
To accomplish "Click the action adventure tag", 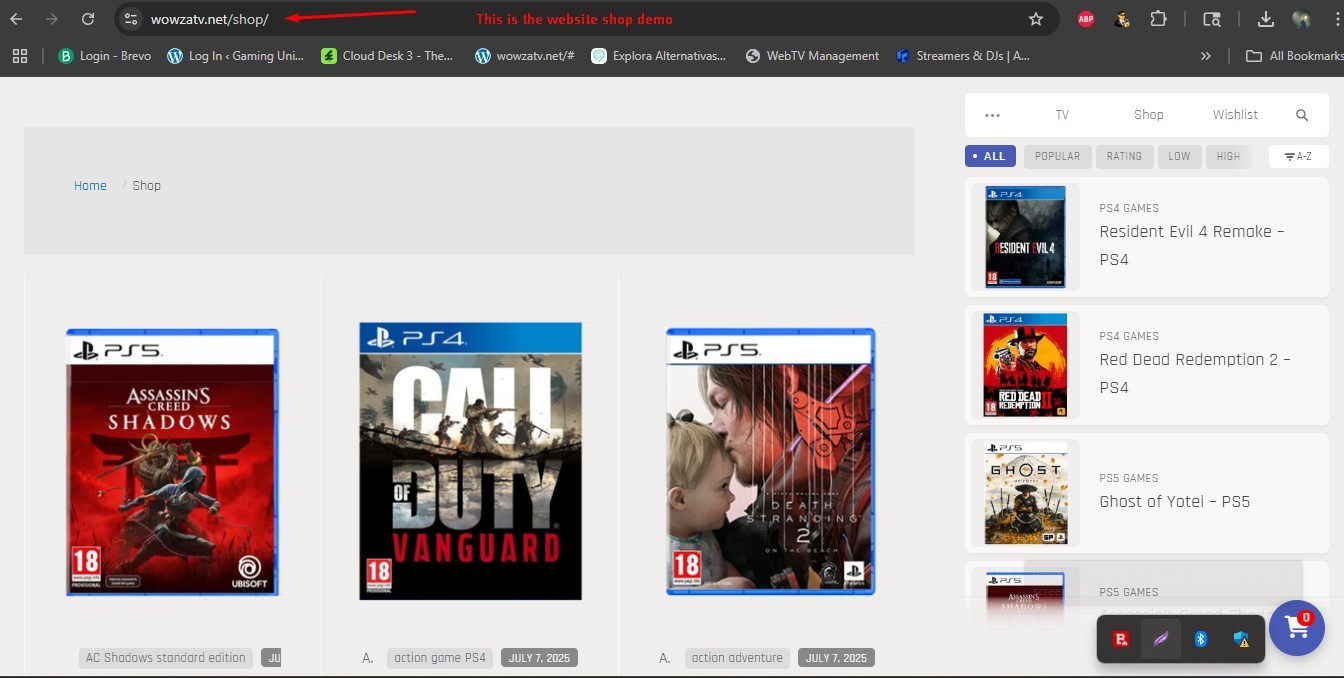I will click(x=737, y=658).
